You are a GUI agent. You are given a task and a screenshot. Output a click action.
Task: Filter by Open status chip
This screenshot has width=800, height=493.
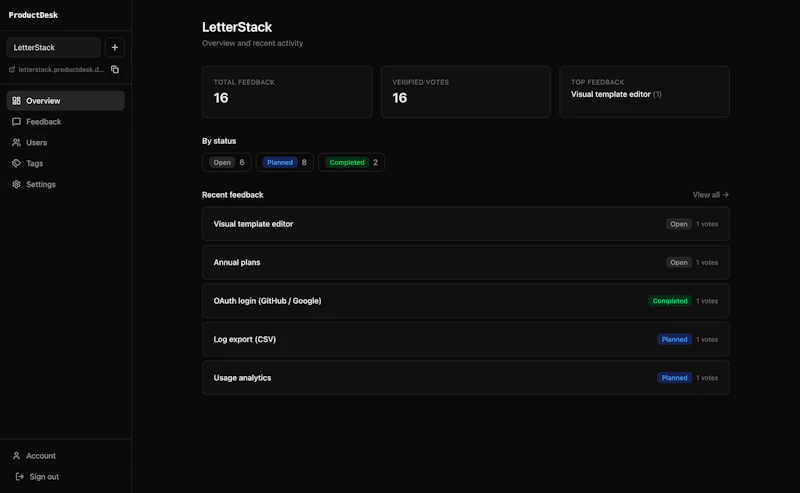click(x=227, y=162)
